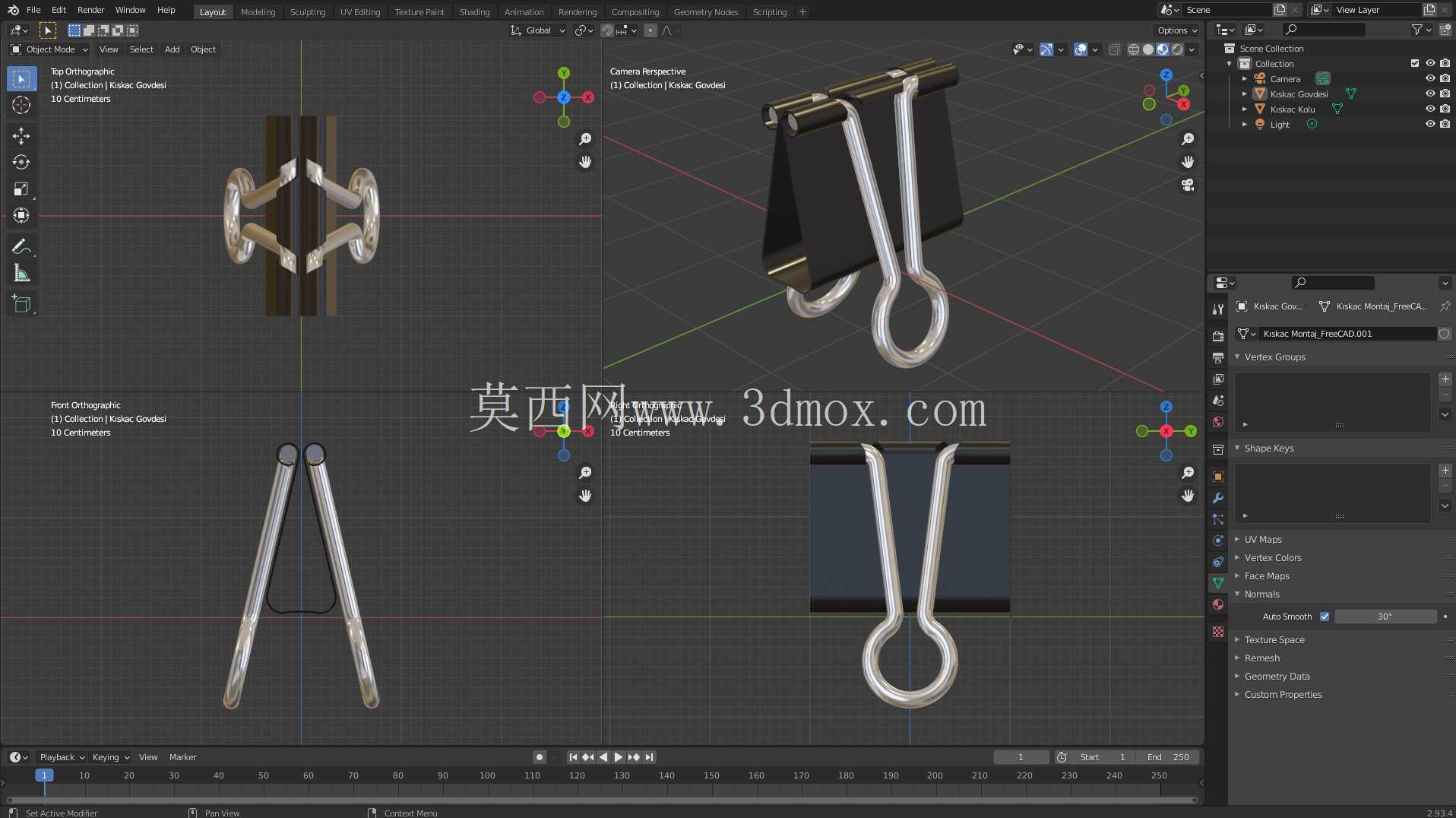Open the File menu
The image size is (1456, 818).
[x=33, y=10]
